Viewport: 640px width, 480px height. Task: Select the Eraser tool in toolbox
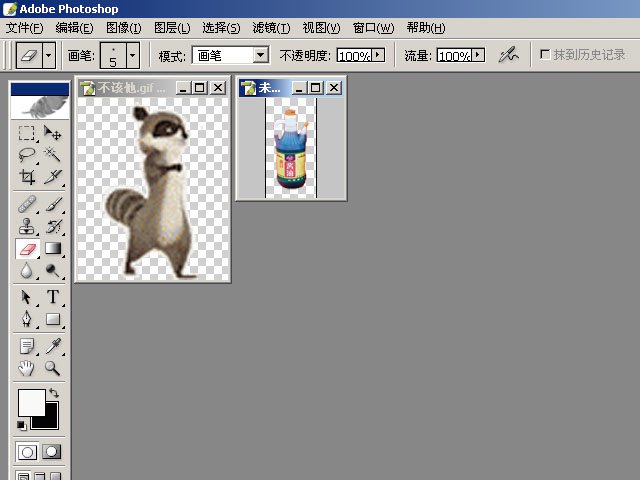pyautogui.click(x=27, y=249)
